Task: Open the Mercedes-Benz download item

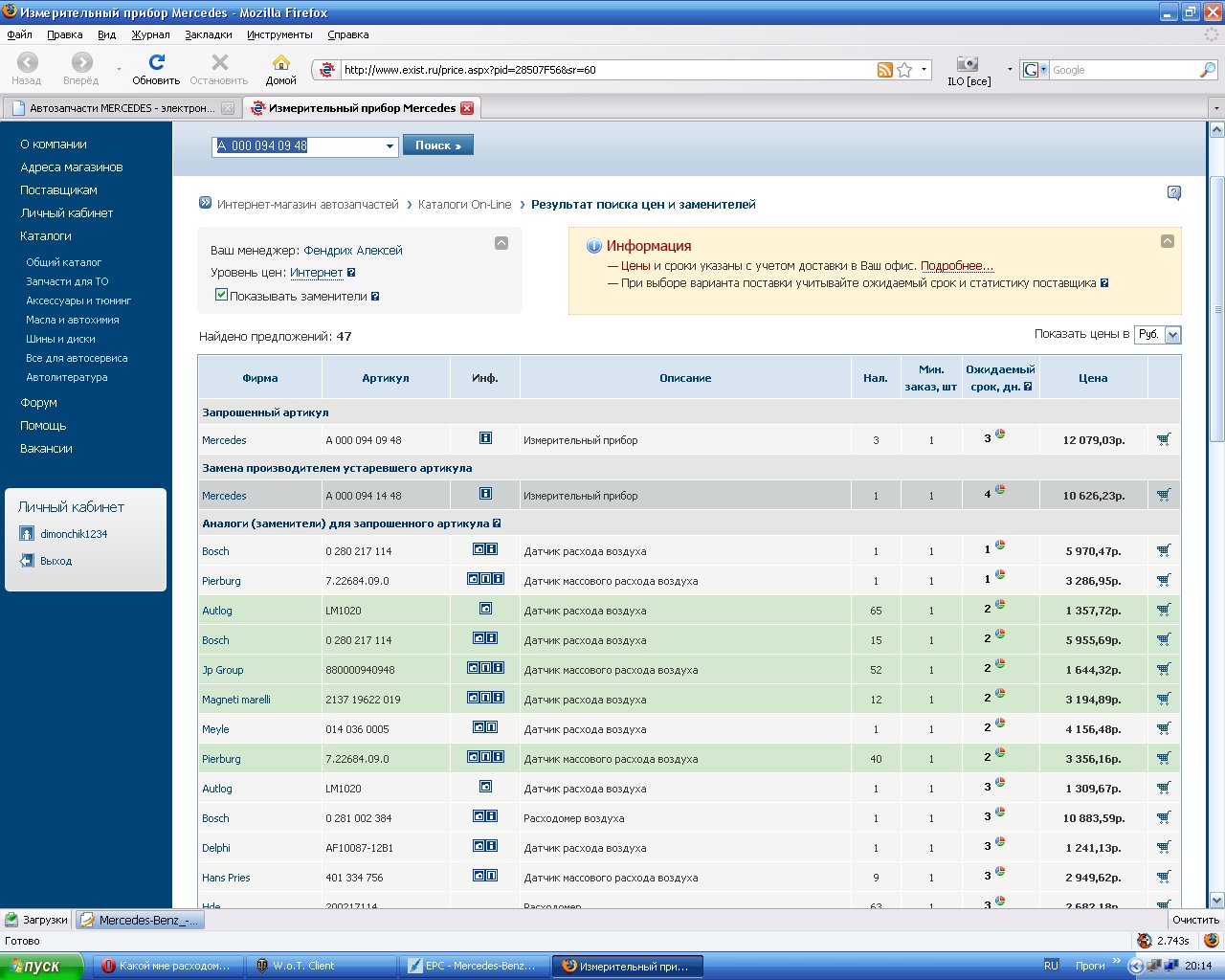Action: (x=140, y=920)
